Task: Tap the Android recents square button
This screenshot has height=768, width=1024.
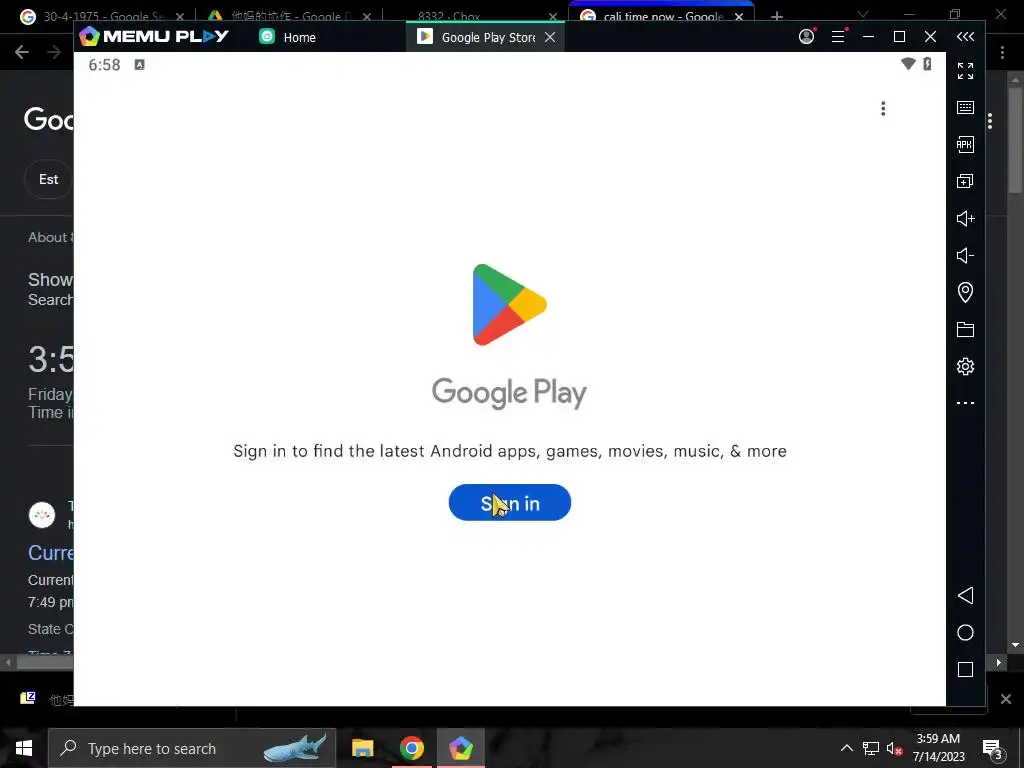Action: pos(965,669)
